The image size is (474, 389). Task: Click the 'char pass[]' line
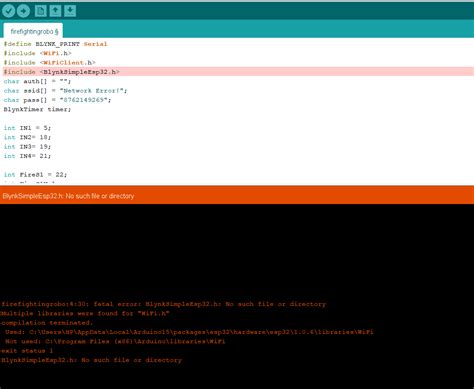click(x=57, y=100)
